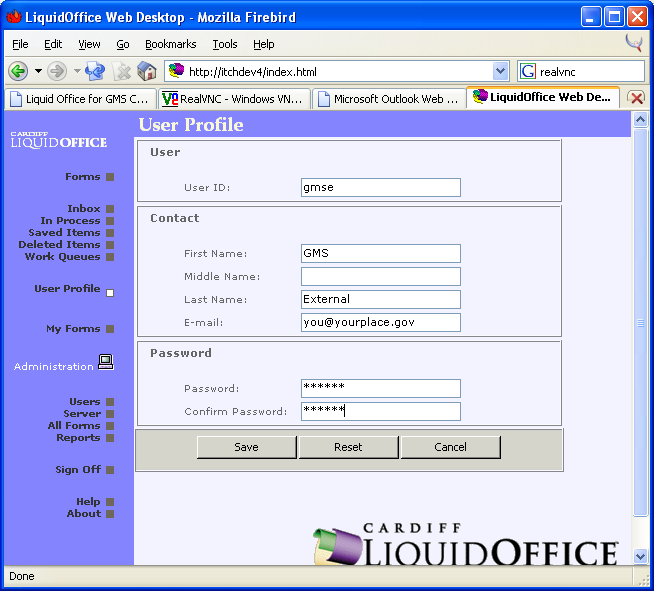Close the current tab with X icon

[x=636, y=98]
